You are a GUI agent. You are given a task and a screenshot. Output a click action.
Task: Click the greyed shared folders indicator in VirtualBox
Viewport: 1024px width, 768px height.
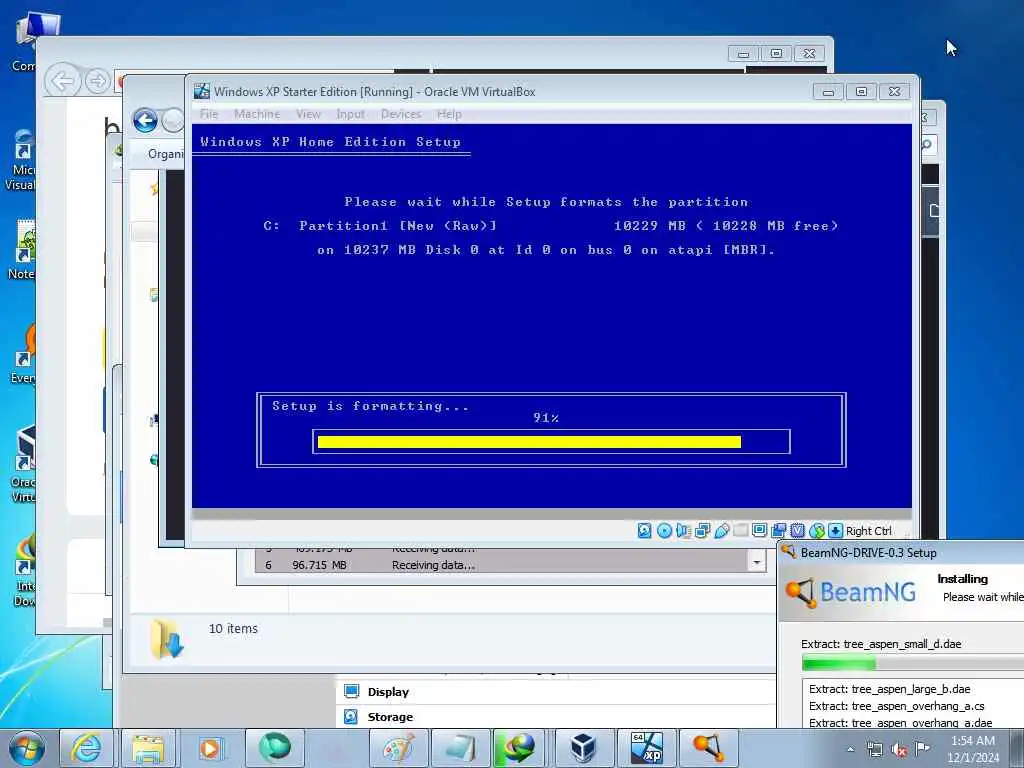(x=741, y=531)
